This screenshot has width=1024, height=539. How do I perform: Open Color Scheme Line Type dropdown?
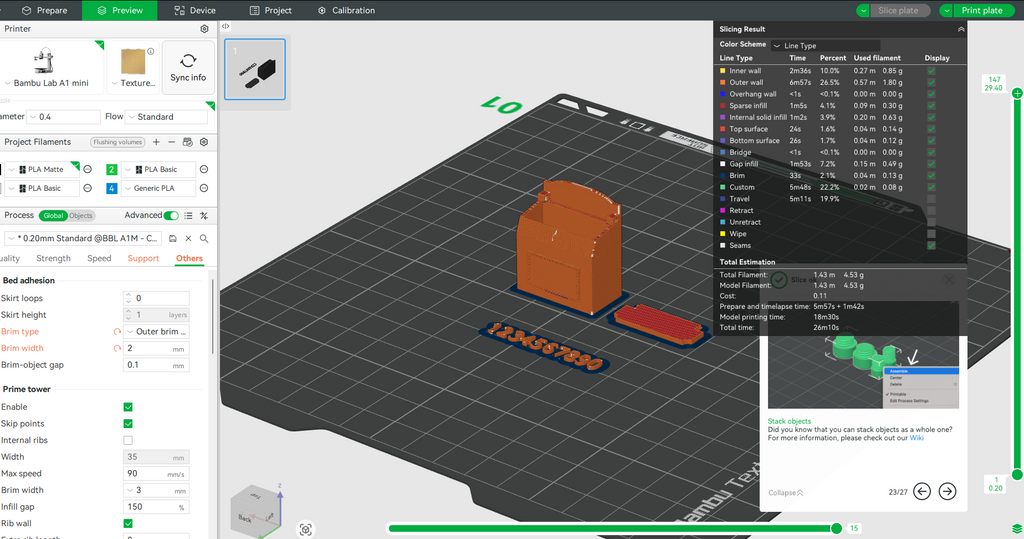[x=825, y=46]
